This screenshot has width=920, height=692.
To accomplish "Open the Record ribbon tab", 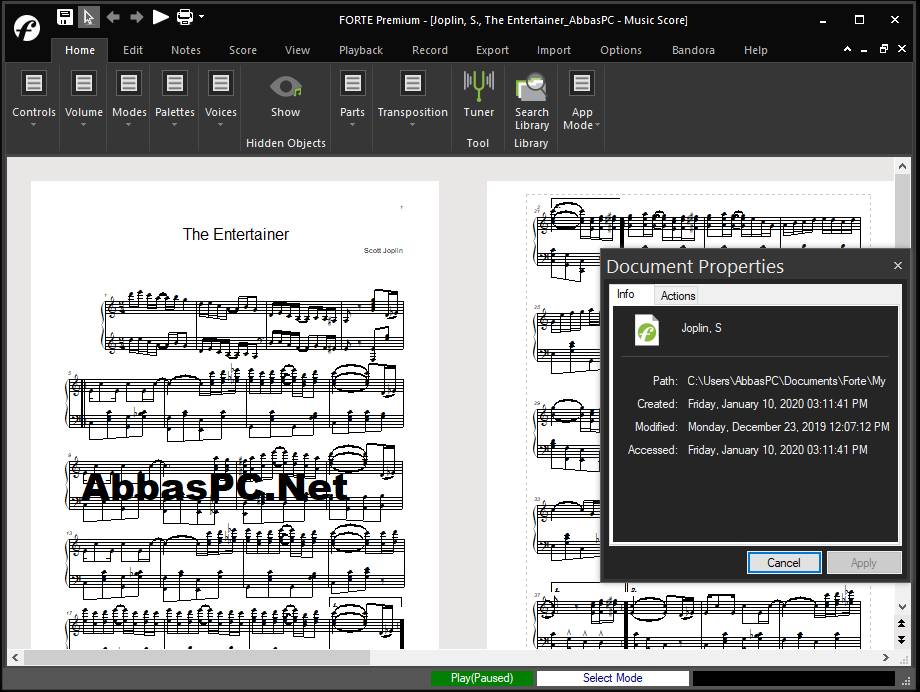I will [x=429, y=50].
